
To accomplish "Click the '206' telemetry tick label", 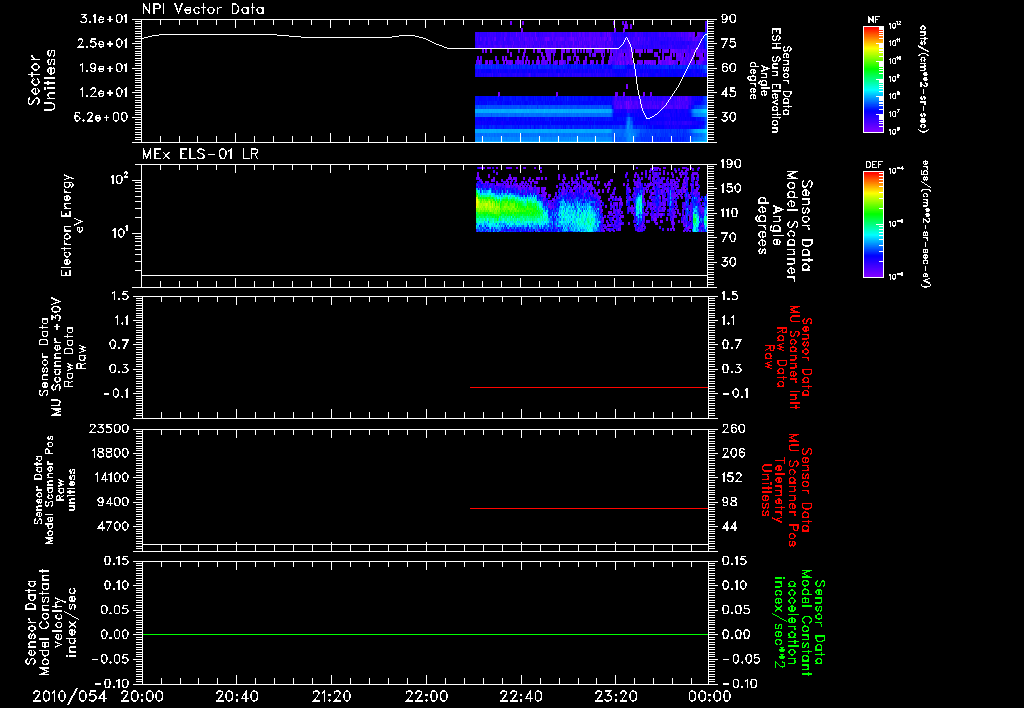I will tap(733, 453).
